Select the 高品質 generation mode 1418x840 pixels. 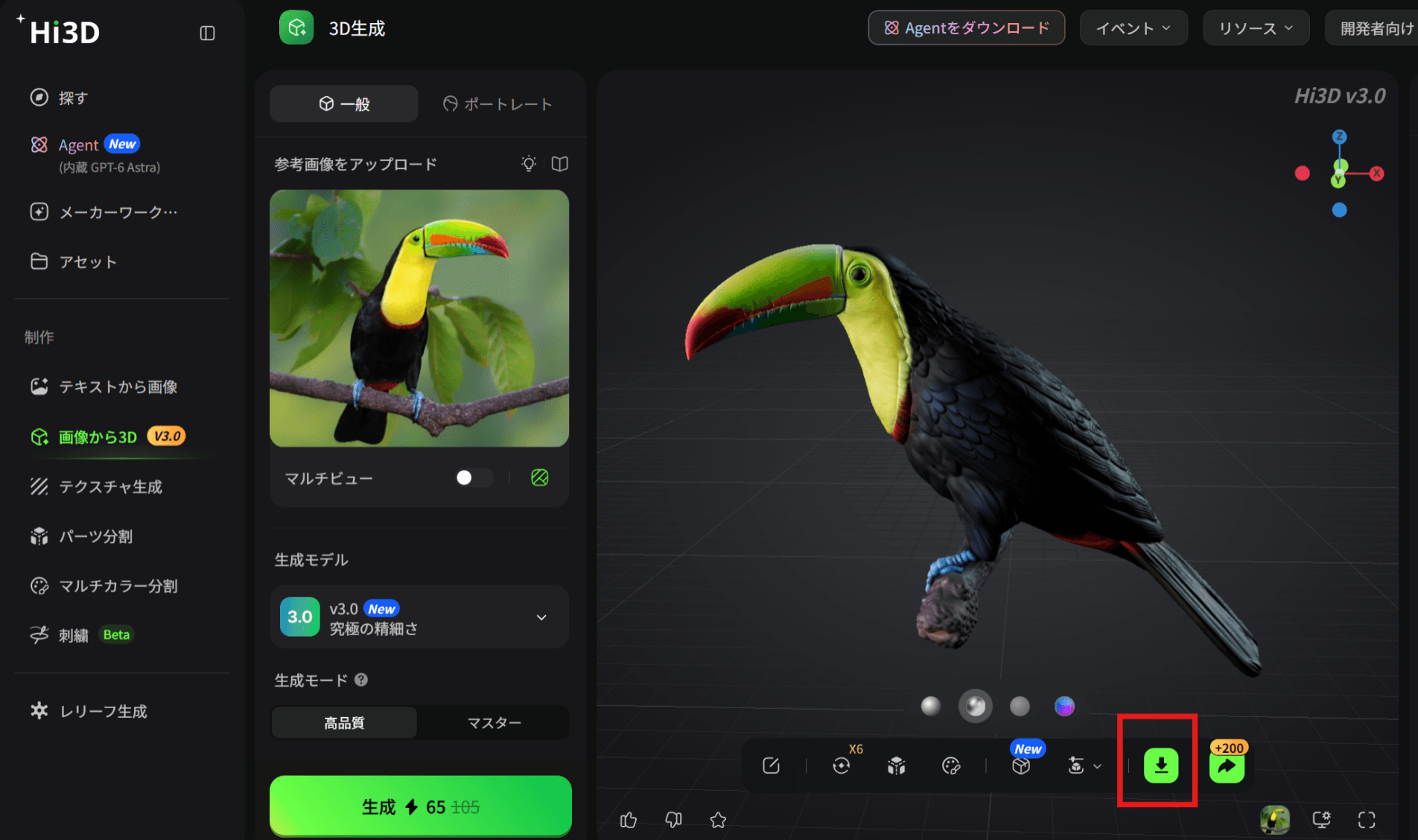(344, 722)
